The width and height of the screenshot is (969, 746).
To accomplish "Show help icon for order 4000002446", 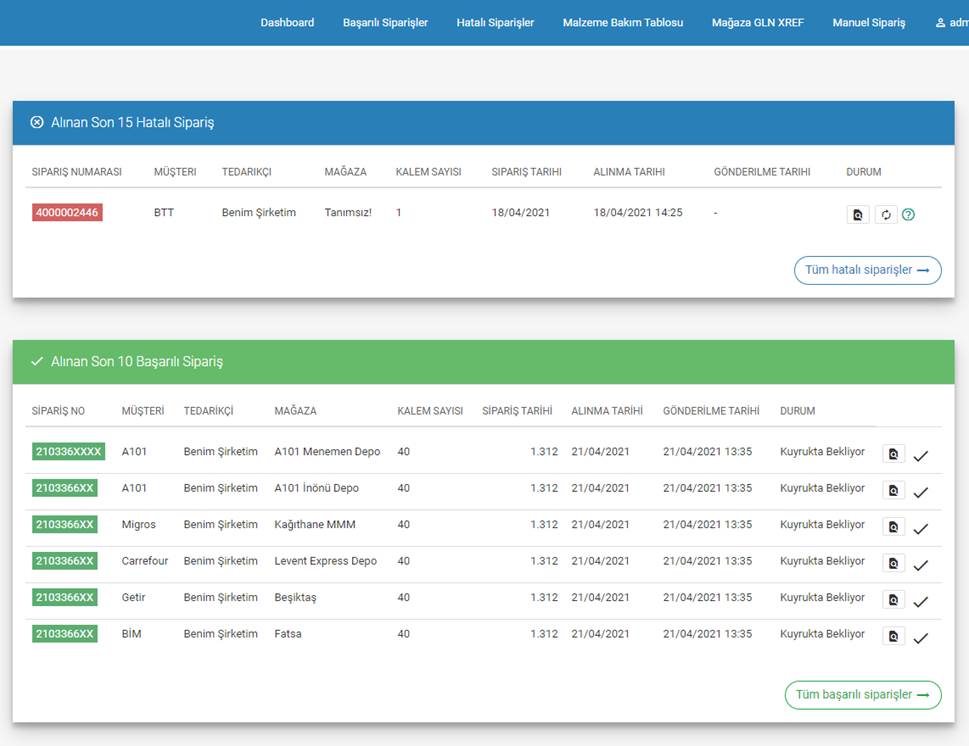I will pyautogui.click(x=908, y=214).
